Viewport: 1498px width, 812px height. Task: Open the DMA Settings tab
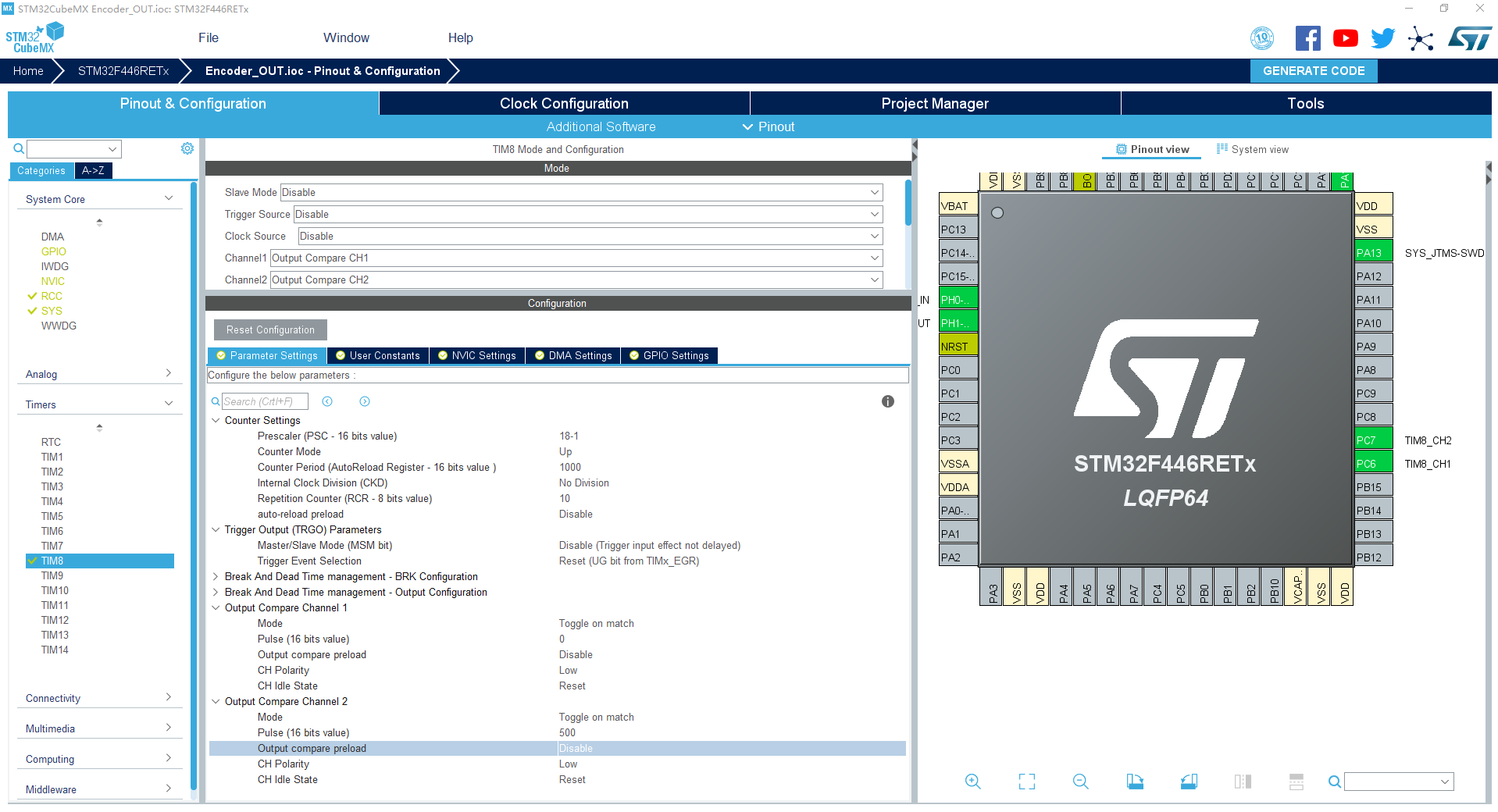pos(573,355)
